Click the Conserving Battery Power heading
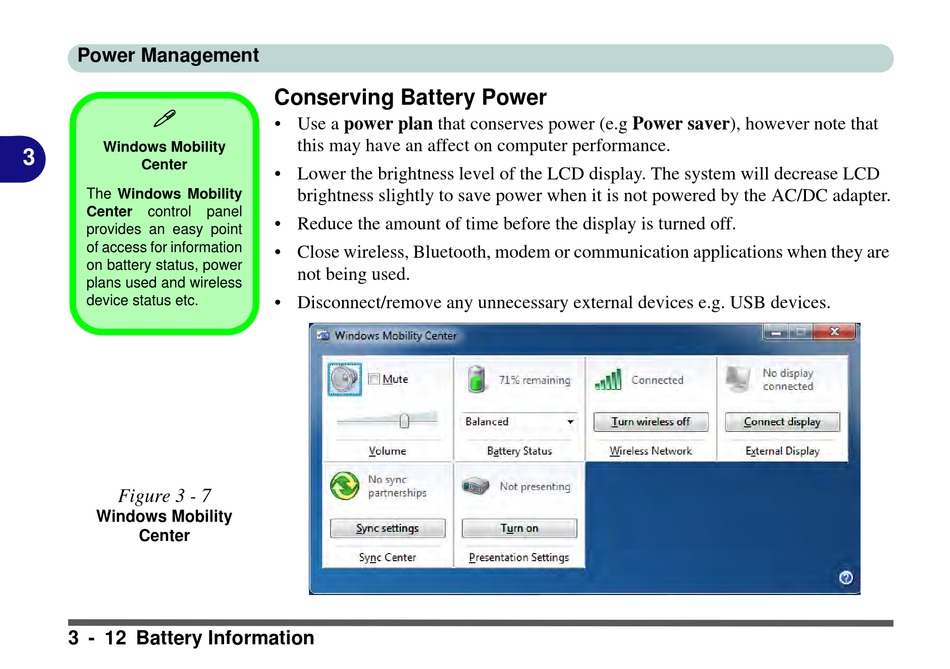 coord(410,97)
